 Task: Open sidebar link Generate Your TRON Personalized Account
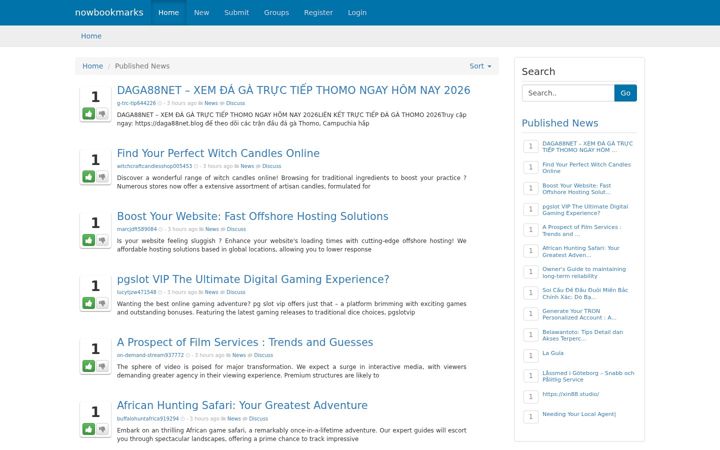click(579, 314)
